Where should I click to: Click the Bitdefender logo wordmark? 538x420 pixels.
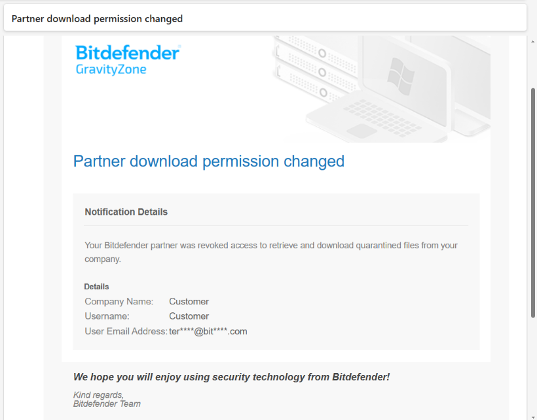tap(128, 53)
